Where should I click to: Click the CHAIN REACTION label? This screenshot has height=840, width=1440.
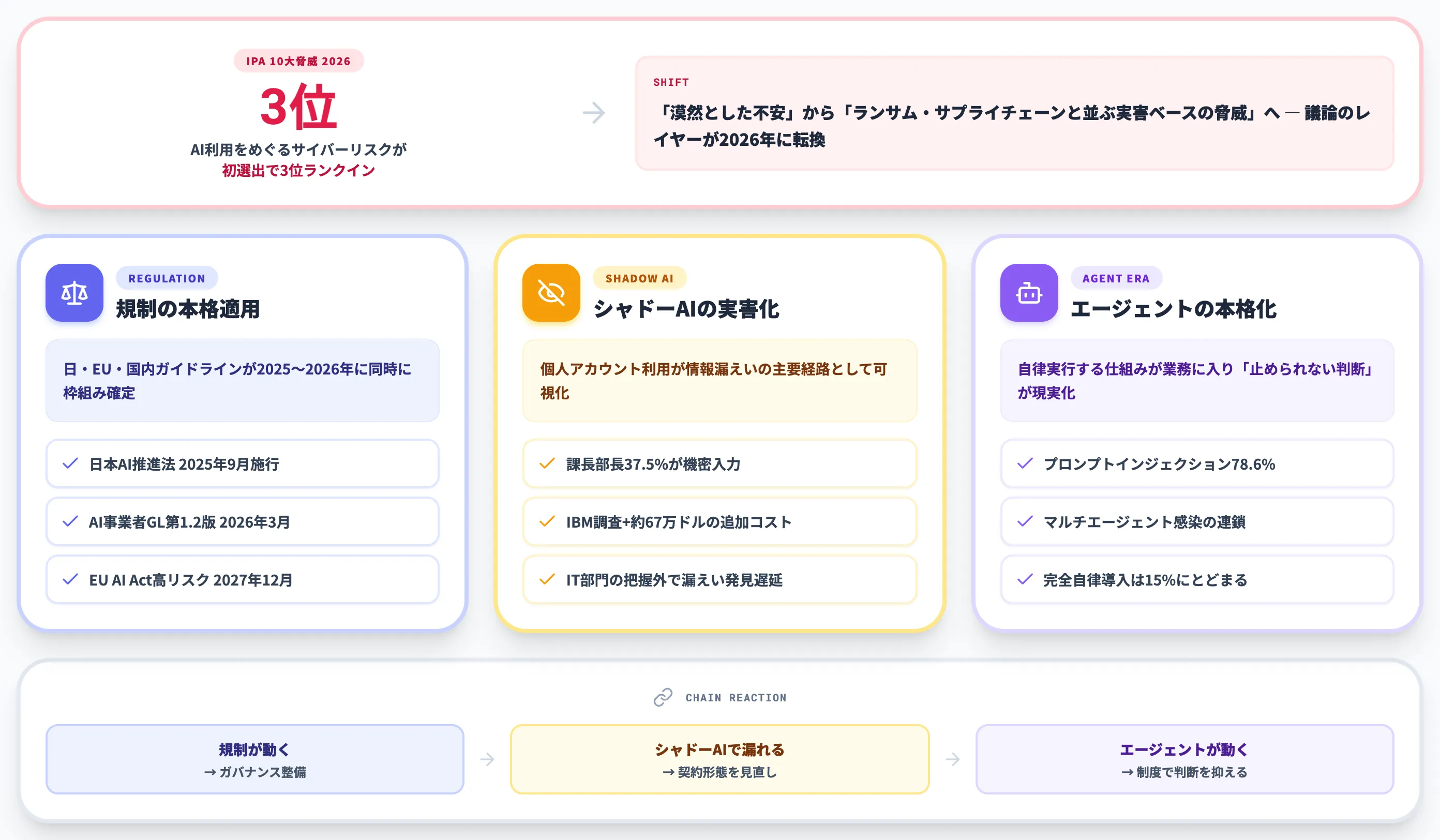736,698
